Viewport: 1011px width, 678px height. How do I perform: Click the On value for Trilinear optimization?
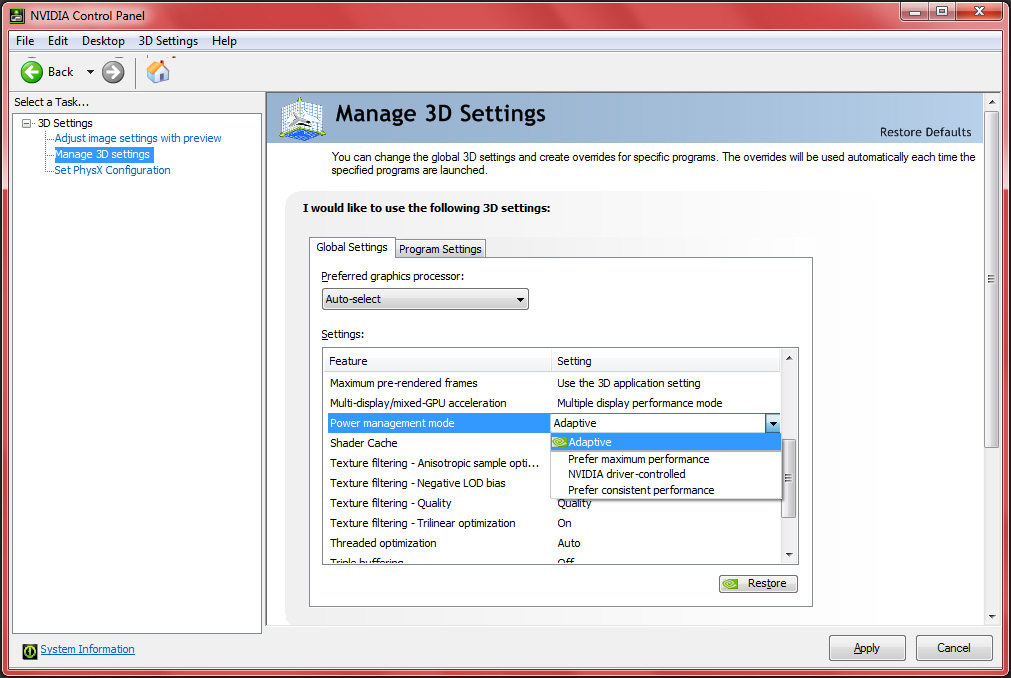[x=564, y=523]
